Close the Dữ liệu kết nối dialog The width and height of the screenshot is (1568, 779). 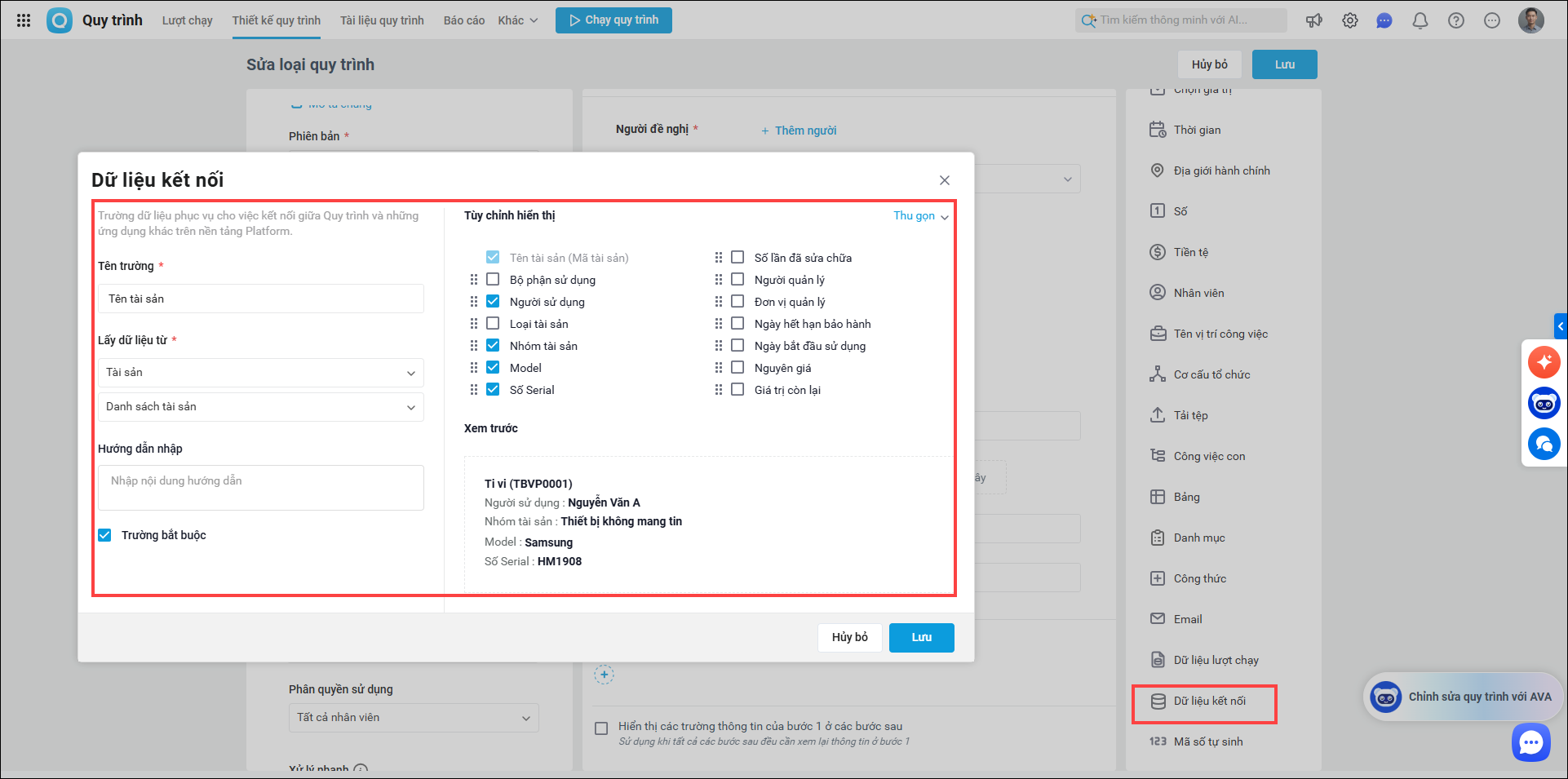pyautogui.click(x=945, y=180)
